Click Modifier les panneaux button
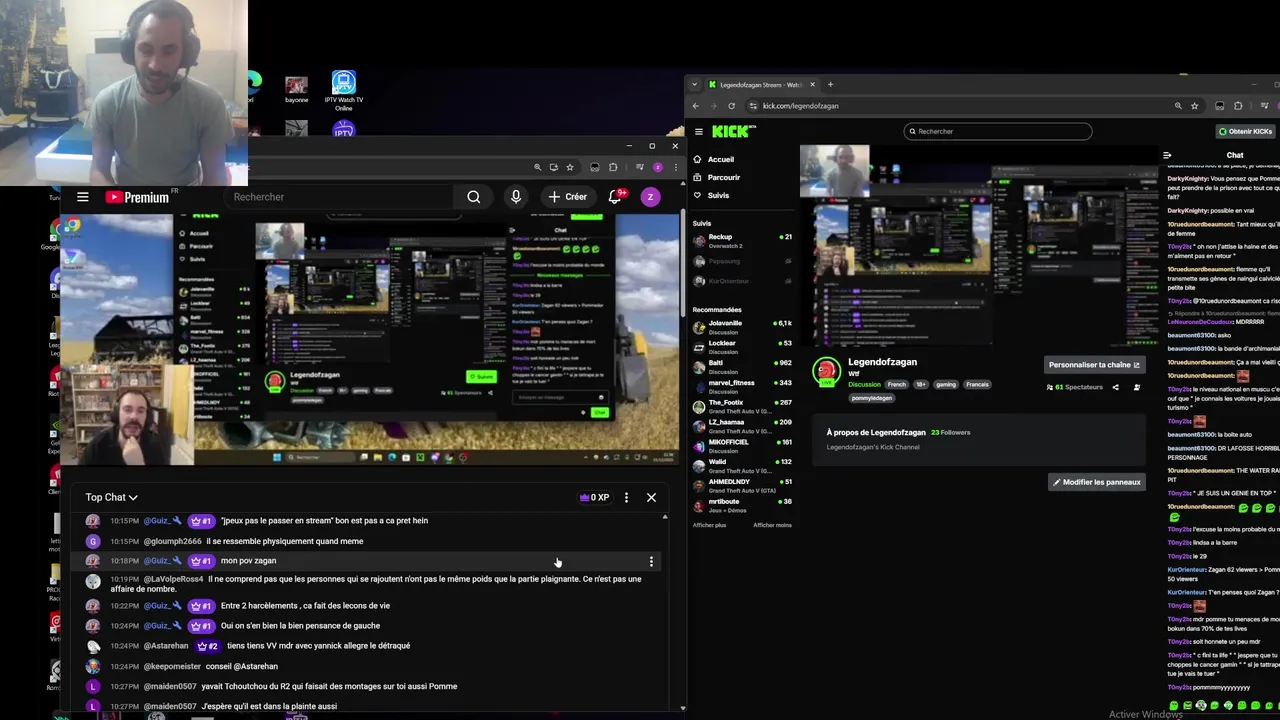This screenshot has height=720, width=1280. coord(1096,482)
